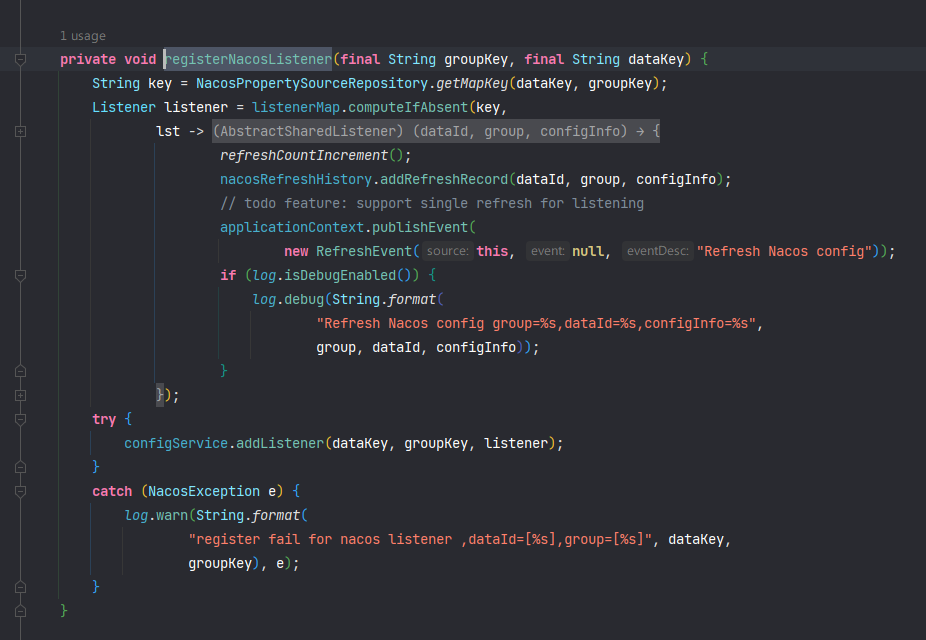
Task: Click the "format" call on the log.debug line
Action: coord(412,299)
